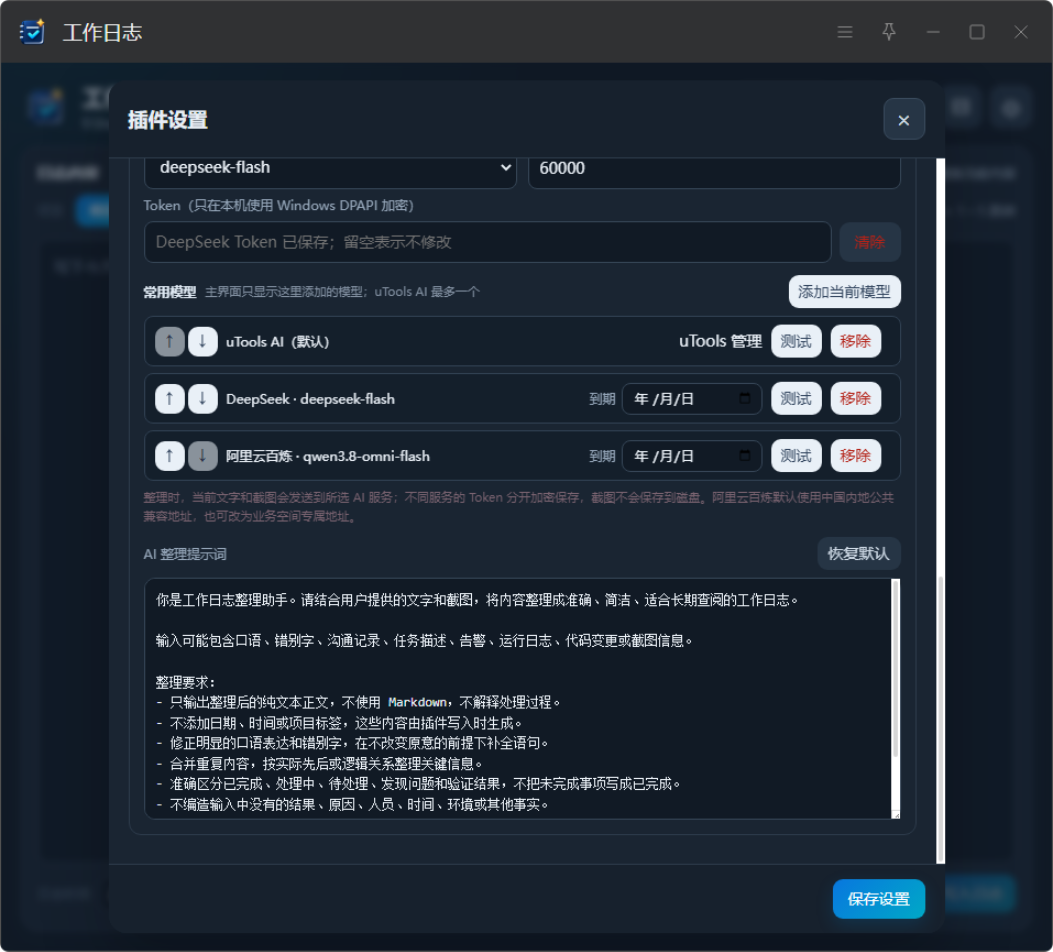
Task: Click the 添加当前模型 button
Action: pos(844,291)
